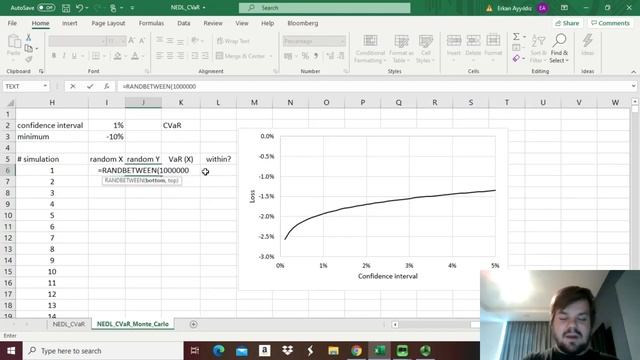Open Format as Table dropdown

(401, 49)
